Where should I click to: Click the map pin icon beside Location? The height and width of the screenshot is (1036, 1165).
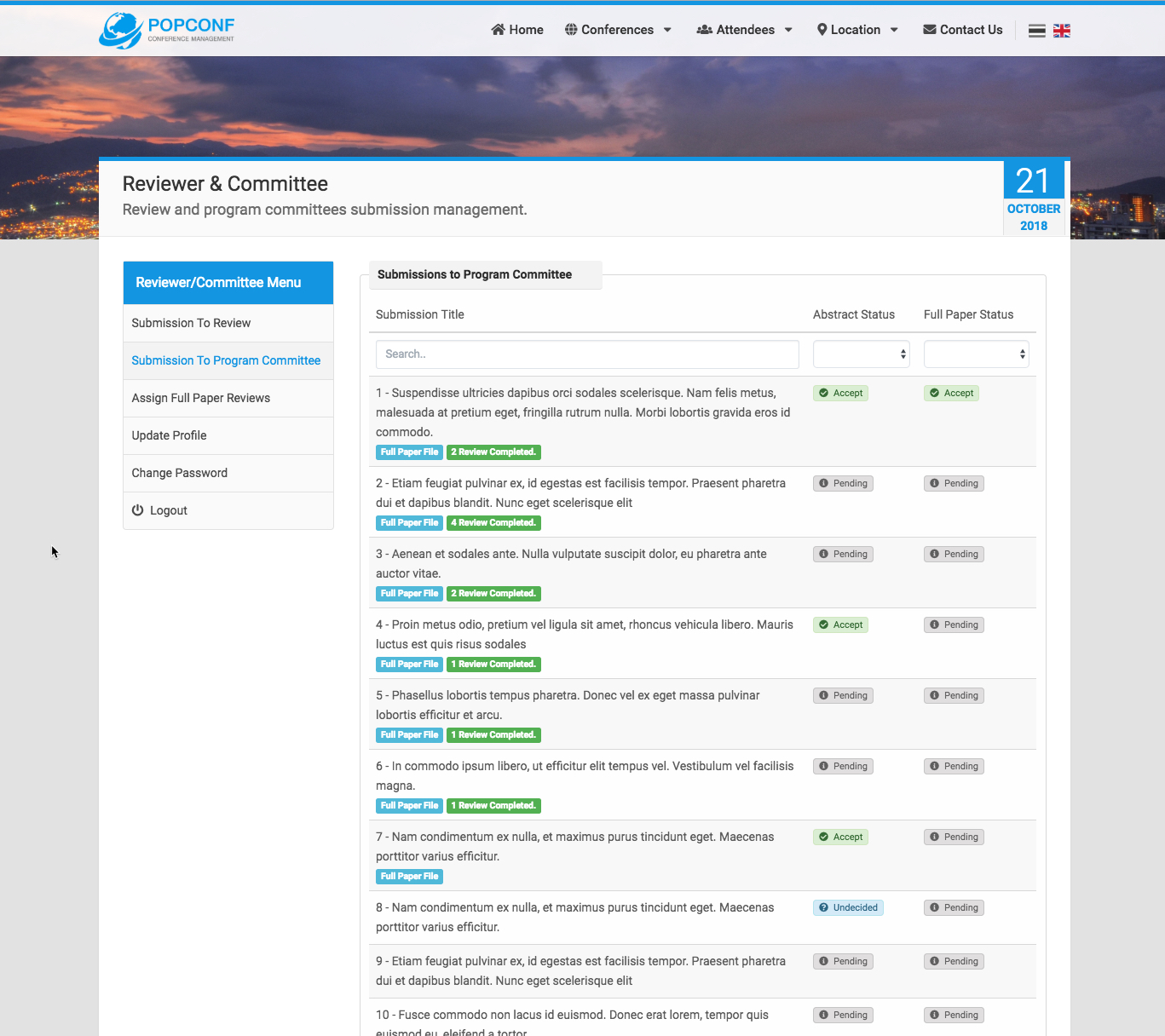(x=822, y=30)
